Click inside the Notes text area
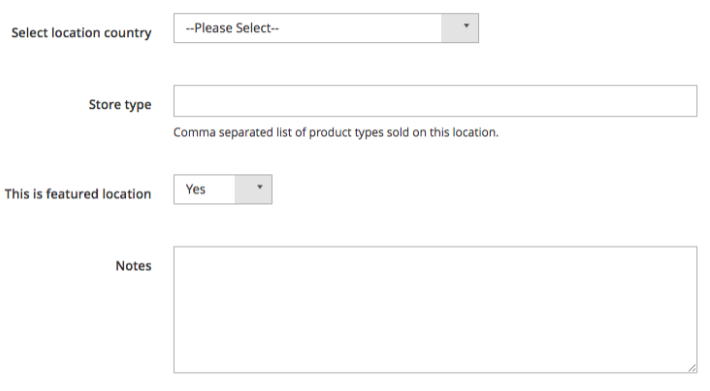The width and height of the screenshot is (710, 391). tap(435, 310)
